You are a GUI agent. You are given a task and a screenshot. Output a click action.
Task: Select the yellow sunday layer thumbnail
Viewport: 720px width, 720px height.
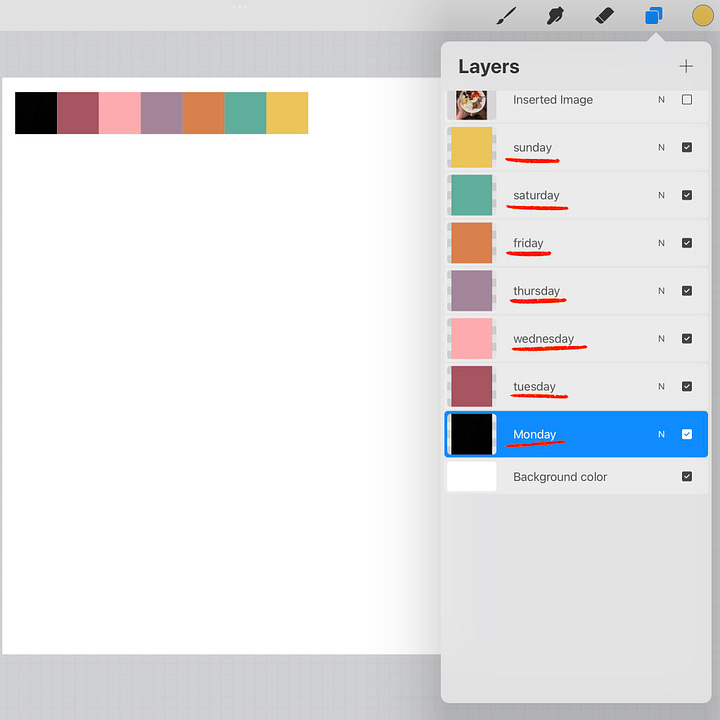(x=472, y=147)
